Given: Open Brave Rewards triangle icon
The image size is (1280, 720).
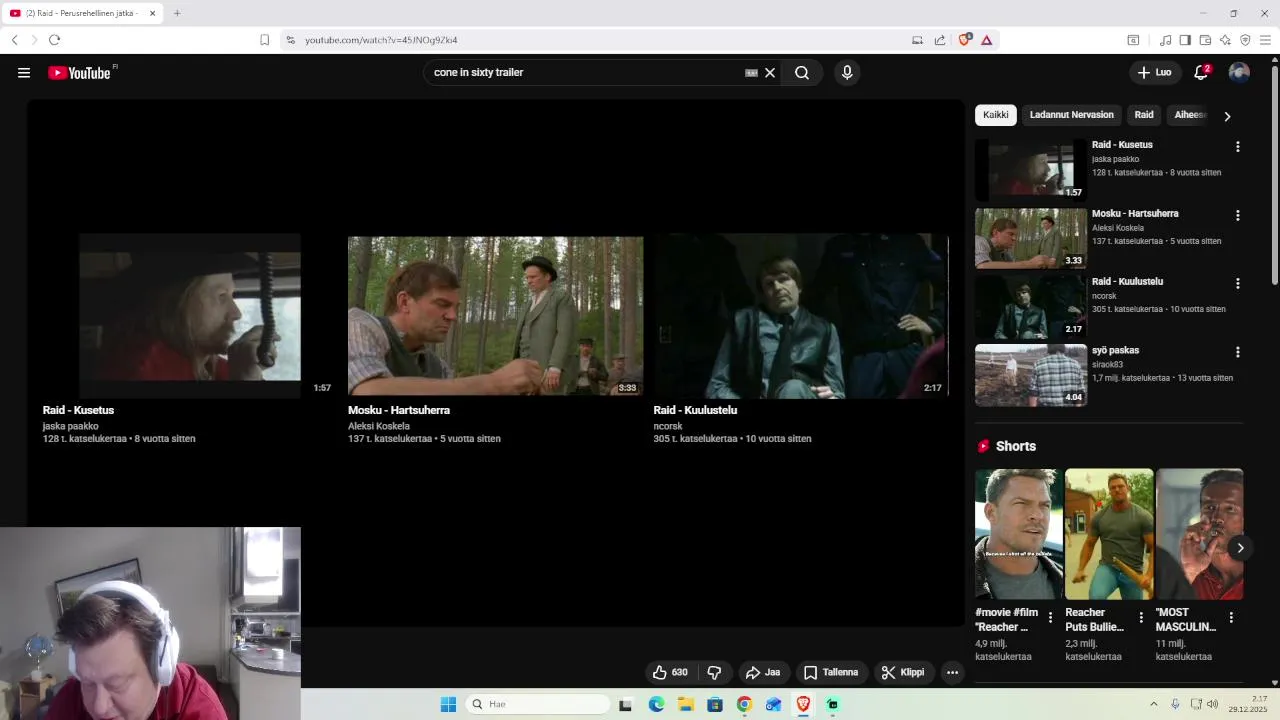Looking at the screenshot, I should pos(986,40).
